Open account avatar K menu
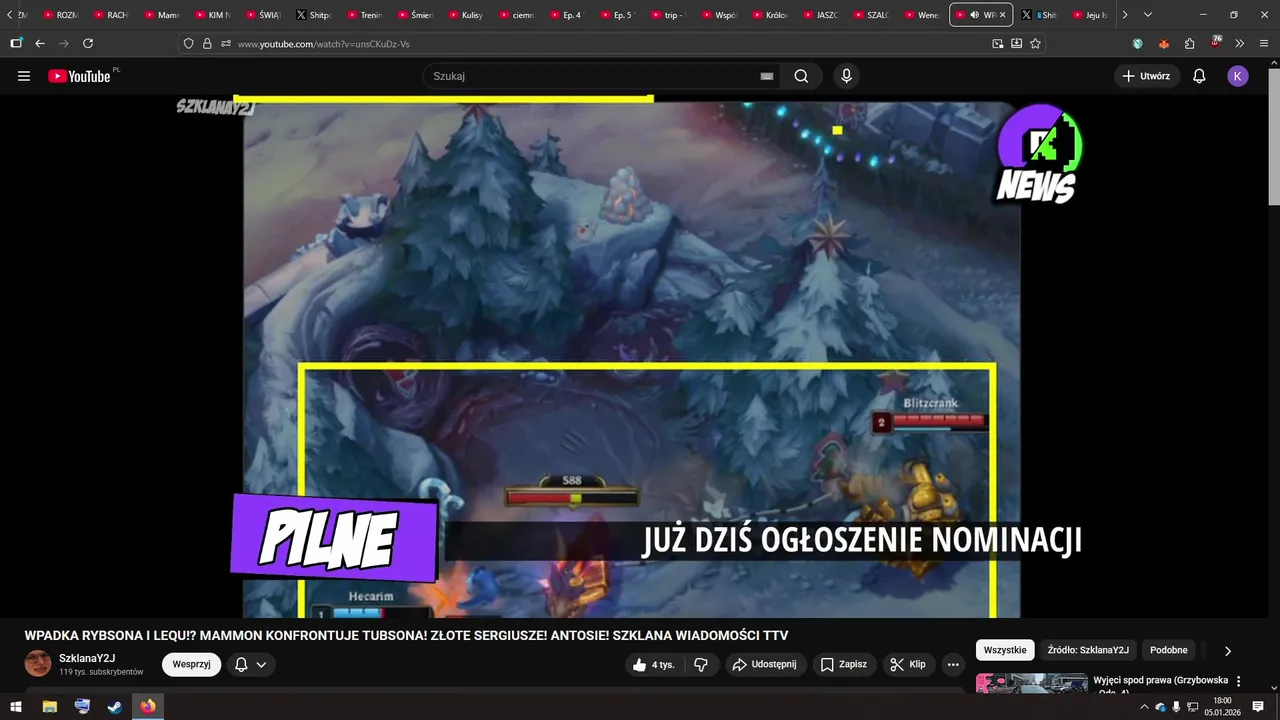Image resolution: width=1280 pixels, height=720 pixels. pyautogui.click(x=1238, y=76)
